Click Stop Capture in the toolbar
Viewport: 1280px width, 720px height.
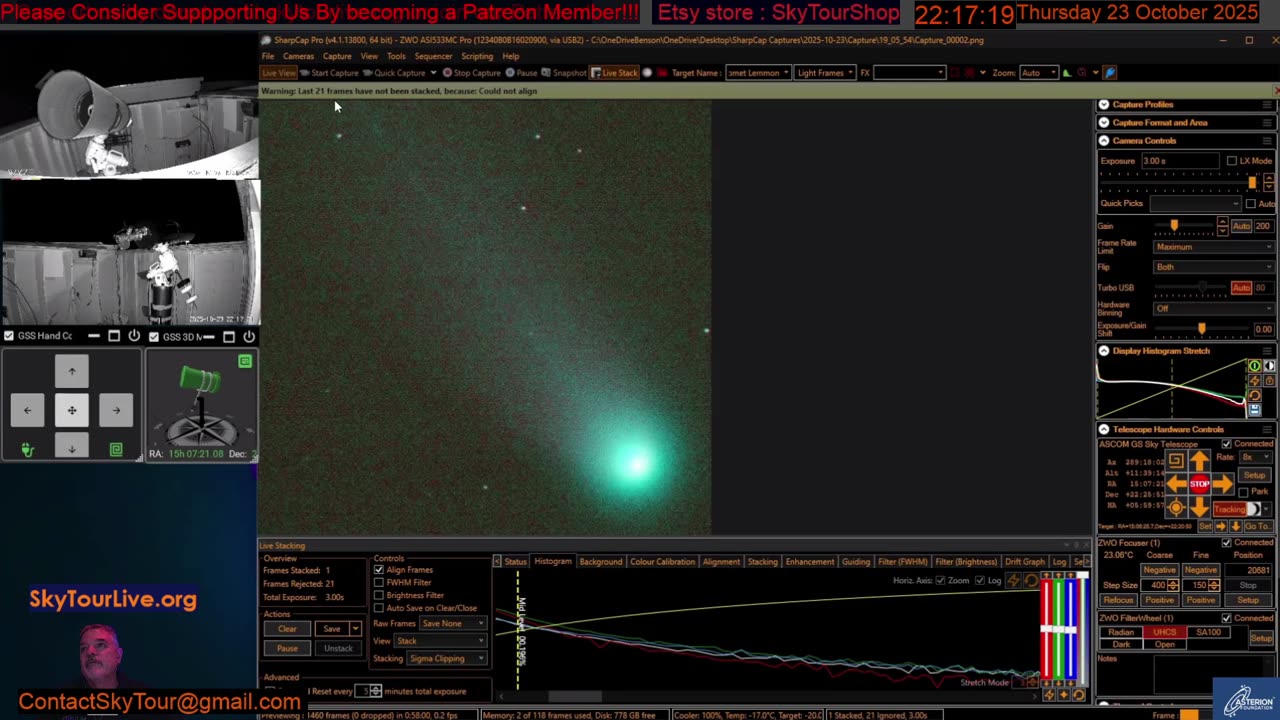(472, 73)
